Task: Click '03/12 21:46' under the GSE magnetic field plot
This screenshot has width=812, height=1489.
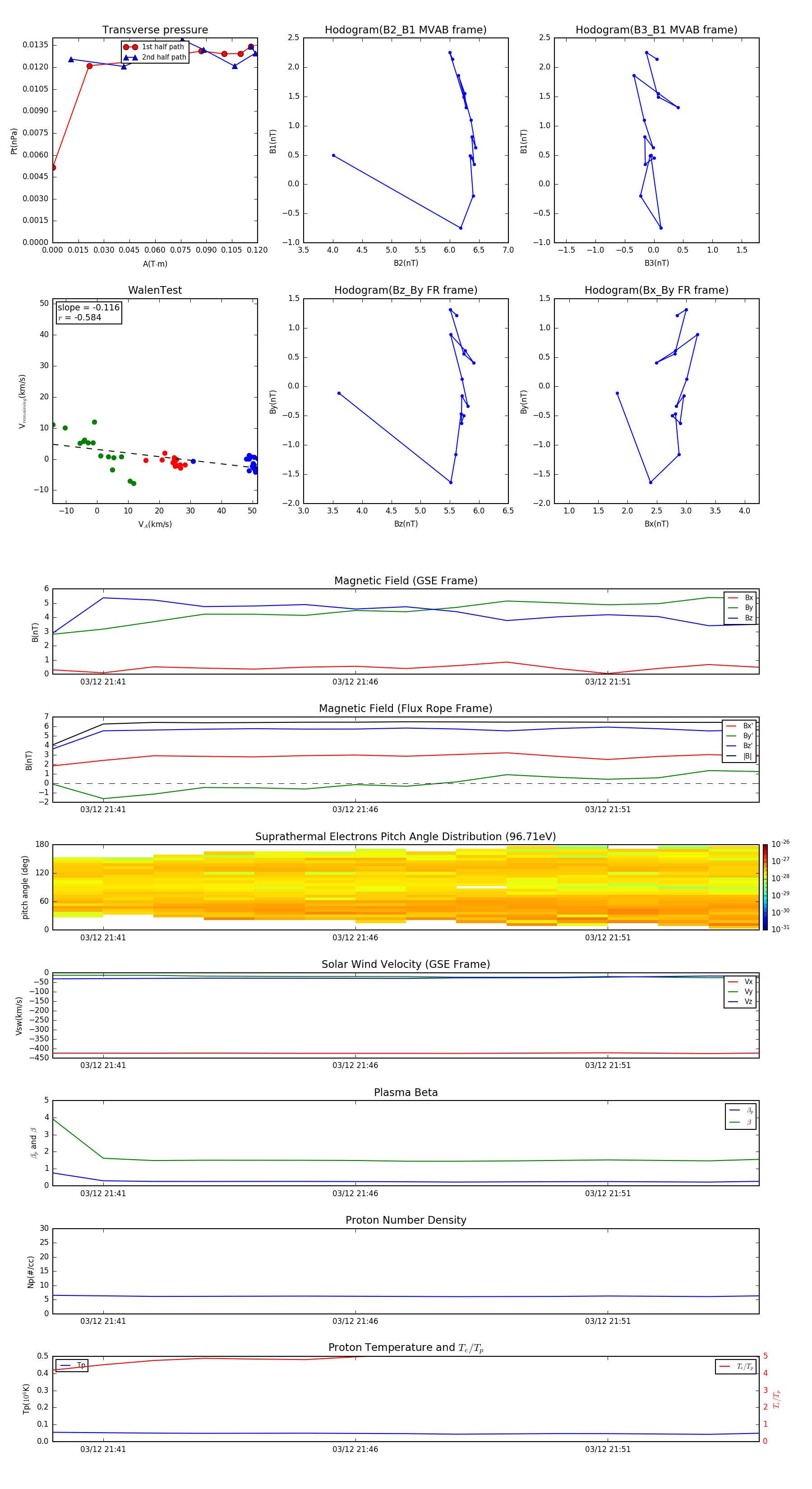Action: pyautogui.click(x=355, y=682)
